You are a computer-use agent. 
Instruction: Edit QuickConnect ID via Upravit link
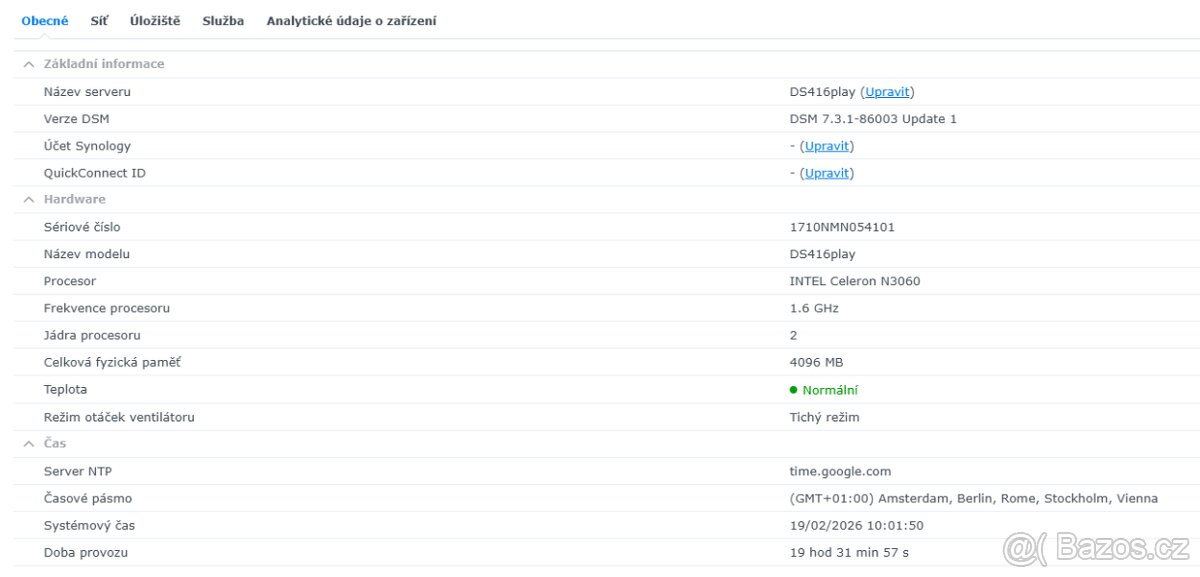pyautogui.click(x=826, y=172)
